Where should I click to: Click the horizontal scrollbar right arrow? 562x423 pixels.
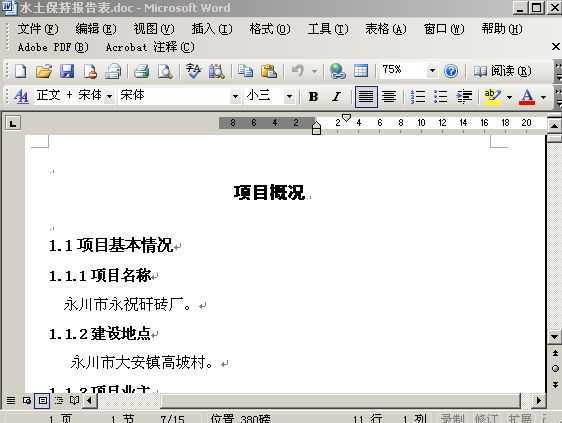[x=539, y=400]
